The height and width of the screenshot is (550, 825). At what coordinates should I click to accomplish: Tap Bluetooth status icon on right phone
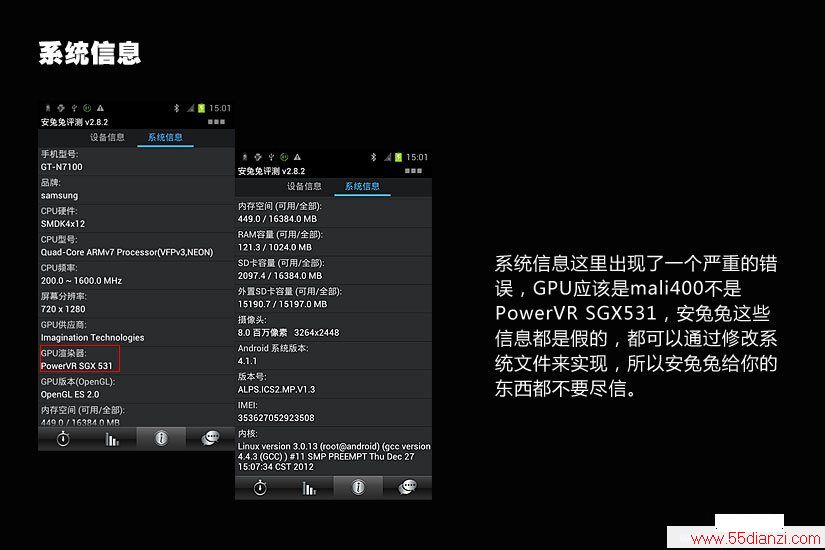(x=374, y=157)
